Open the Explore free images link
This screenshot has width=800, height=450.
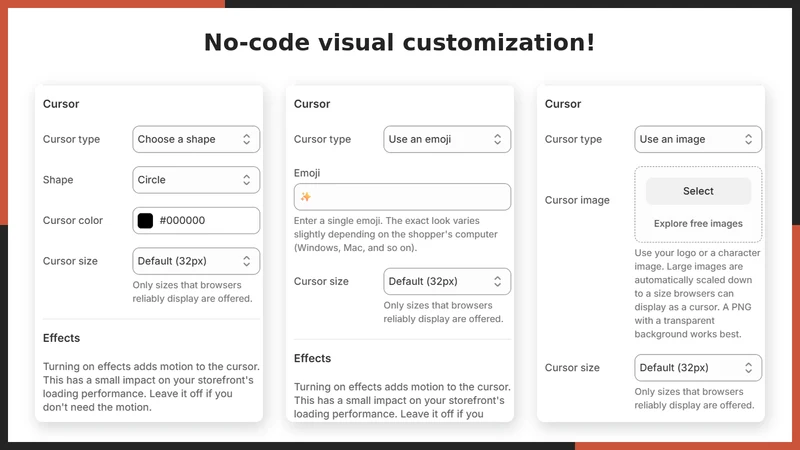coord(698,223)
